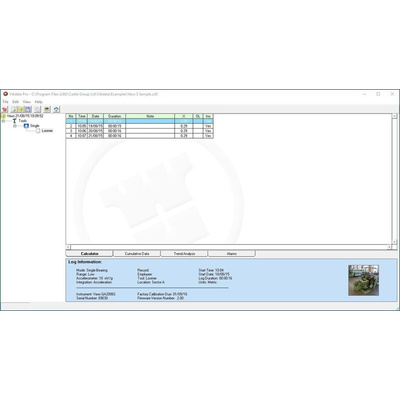The image size is (400, 400).
Task: Maximize the Vibdata Pro window
Action: coord(378,94)
